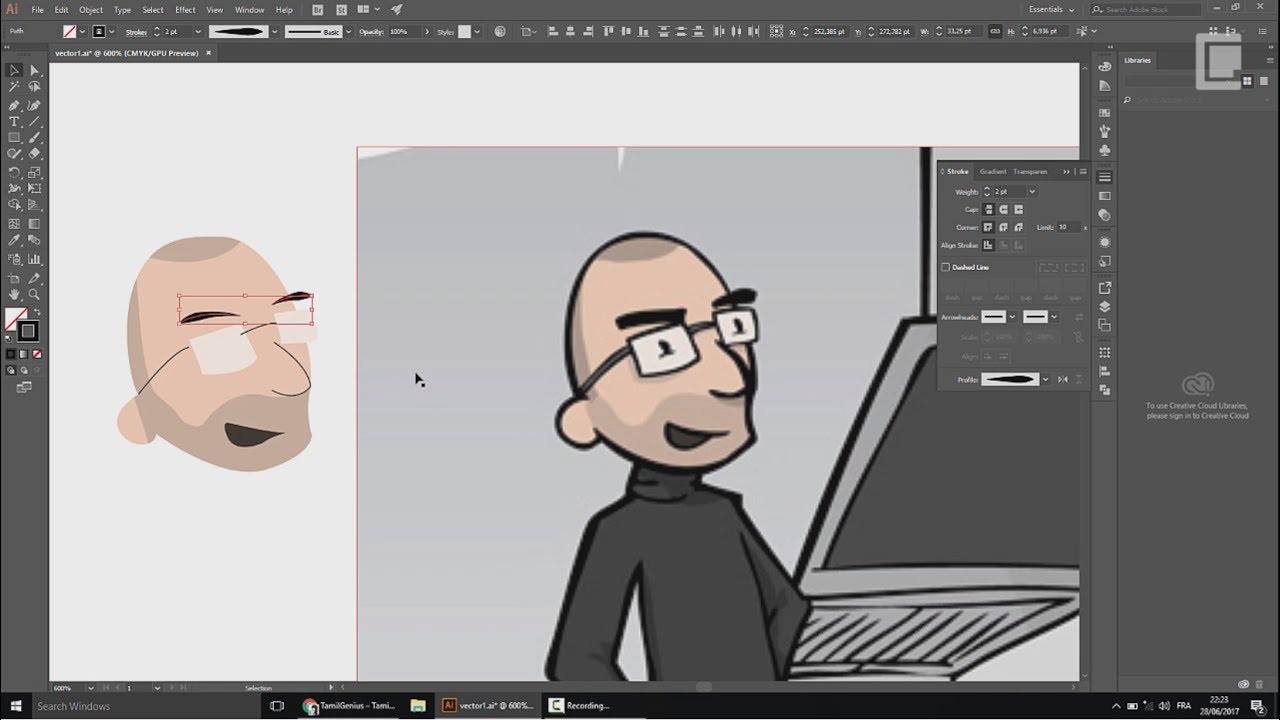Launch Adobe Bridge via Br button
The image size is (1280, 720).
click(317, 9)
